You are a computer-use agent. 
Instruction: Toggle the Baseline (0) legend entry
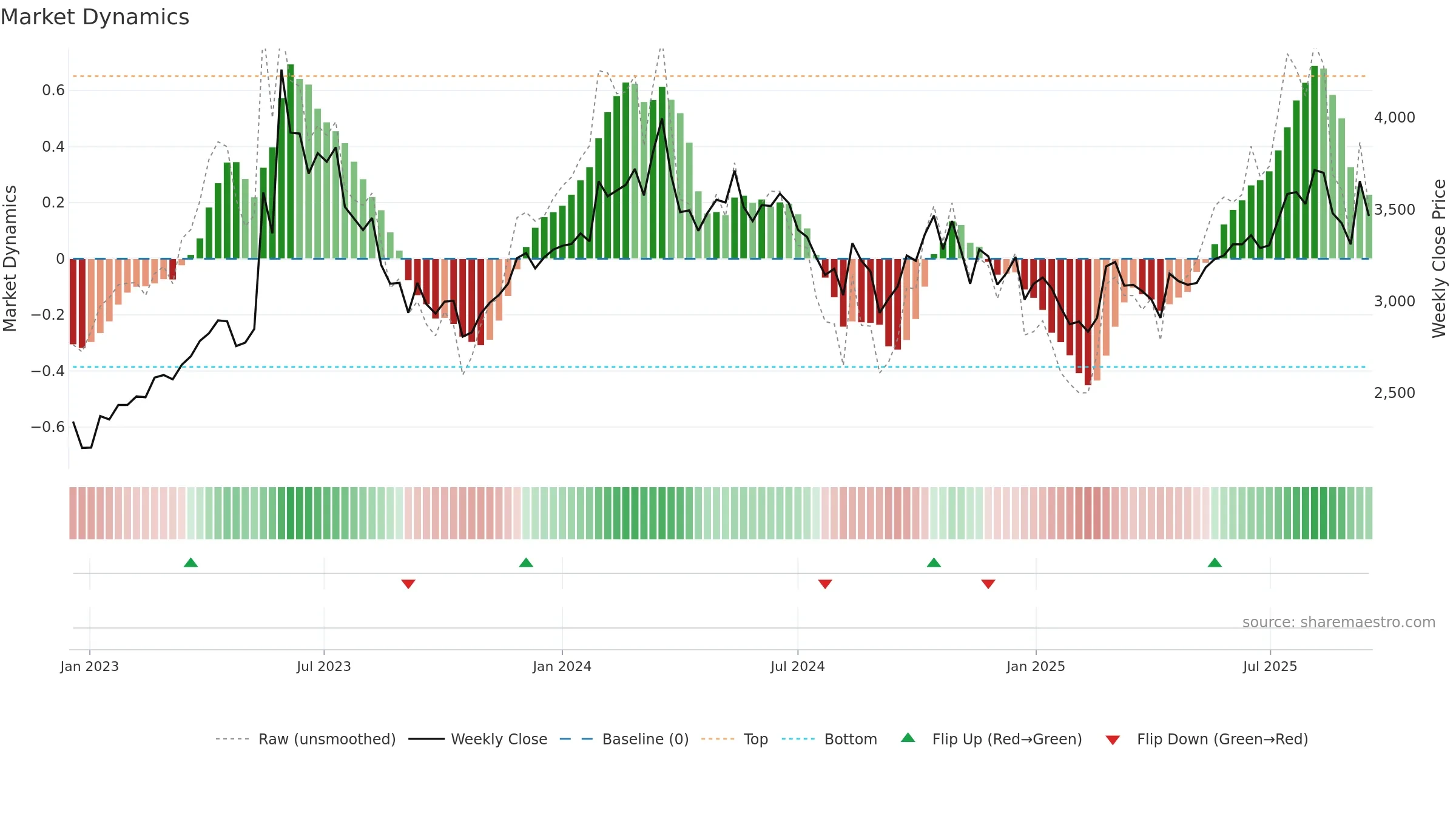[x=624, y=739]
